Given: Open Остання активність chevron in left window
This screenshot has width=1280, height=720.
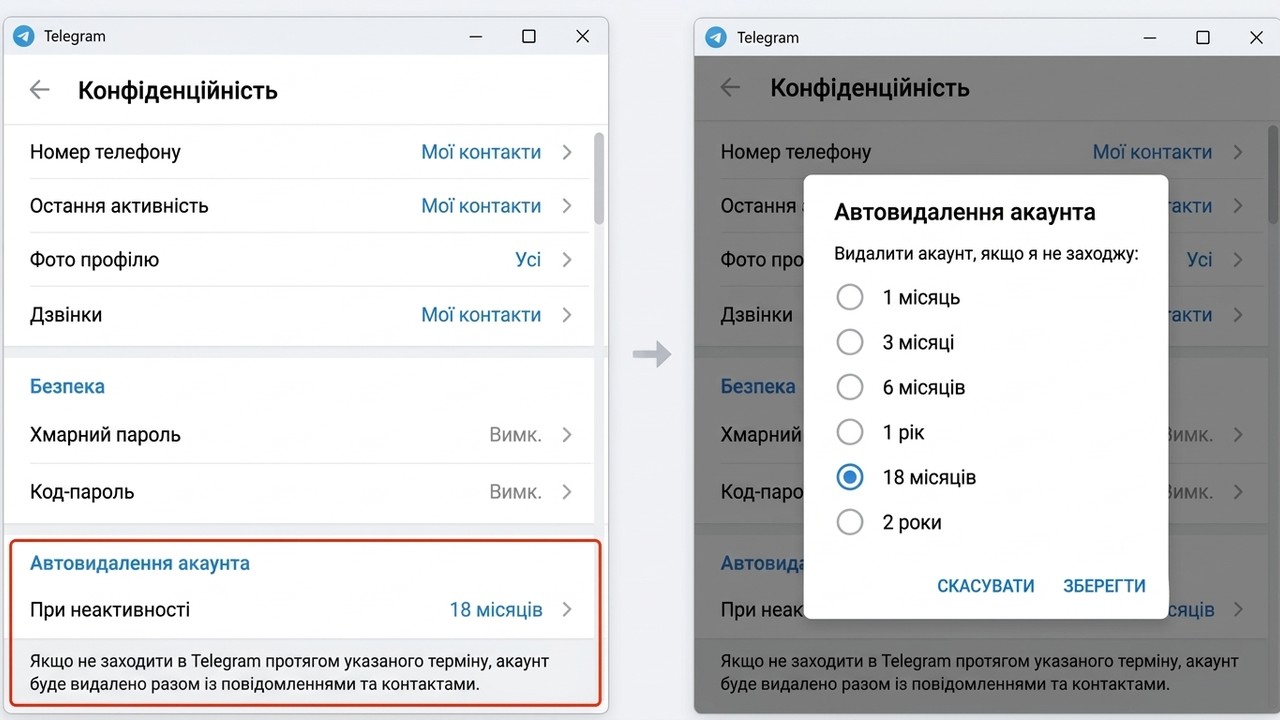Looking at the screenshot, I should pos(567,206).
